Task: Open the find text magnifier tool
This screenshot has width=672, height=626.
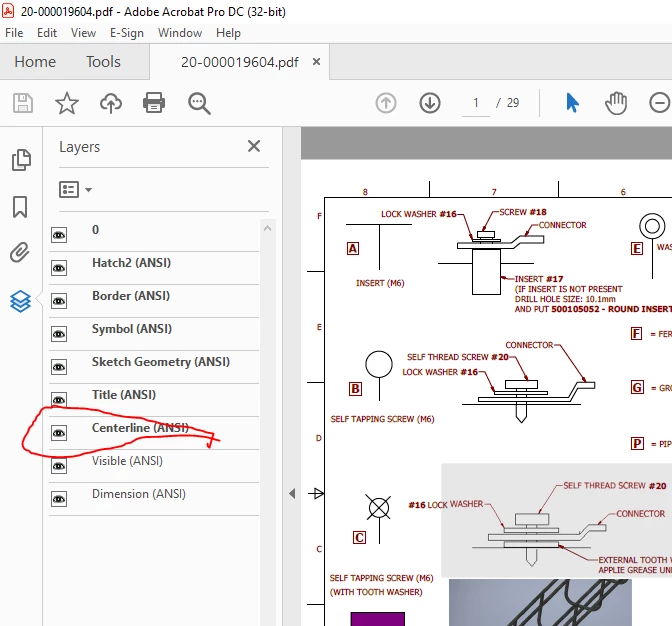Action: click(x=199, y=103)
